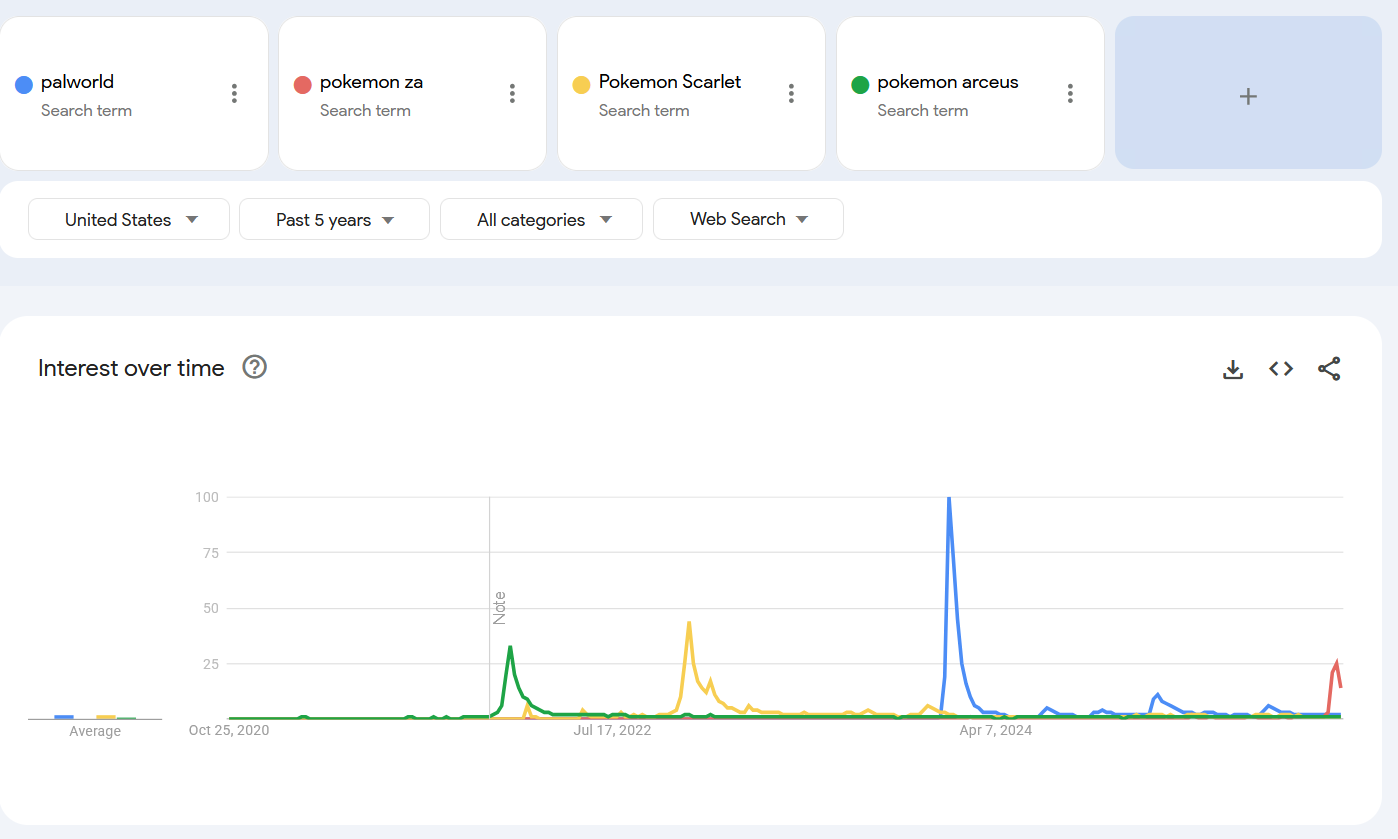Click the red pokemon za color dot
The height and width of the screenshot is (839, 1398).
(303, 85)
